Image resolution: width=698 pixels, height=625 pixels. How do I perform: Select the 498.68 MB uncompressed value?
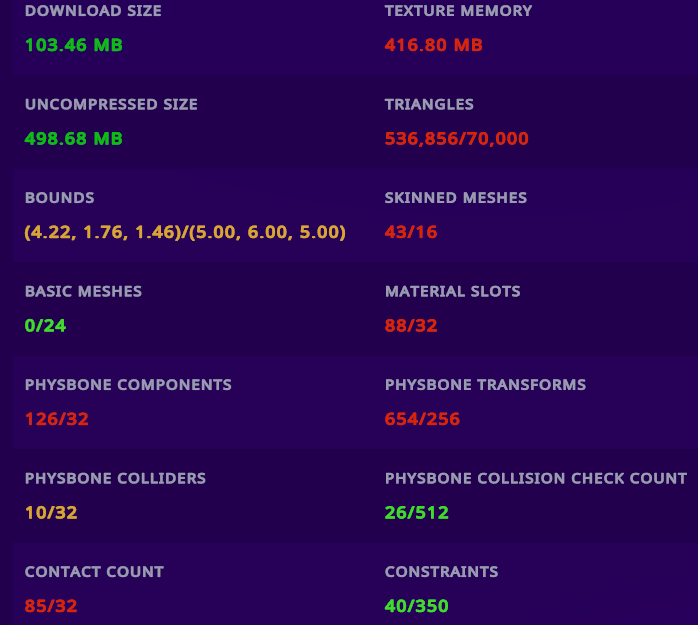click(74, 139)
